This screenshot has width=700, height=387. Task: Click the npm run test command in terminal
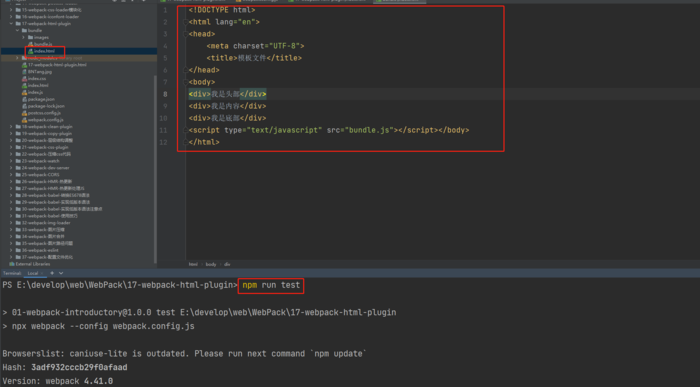(x=271, y=285)
